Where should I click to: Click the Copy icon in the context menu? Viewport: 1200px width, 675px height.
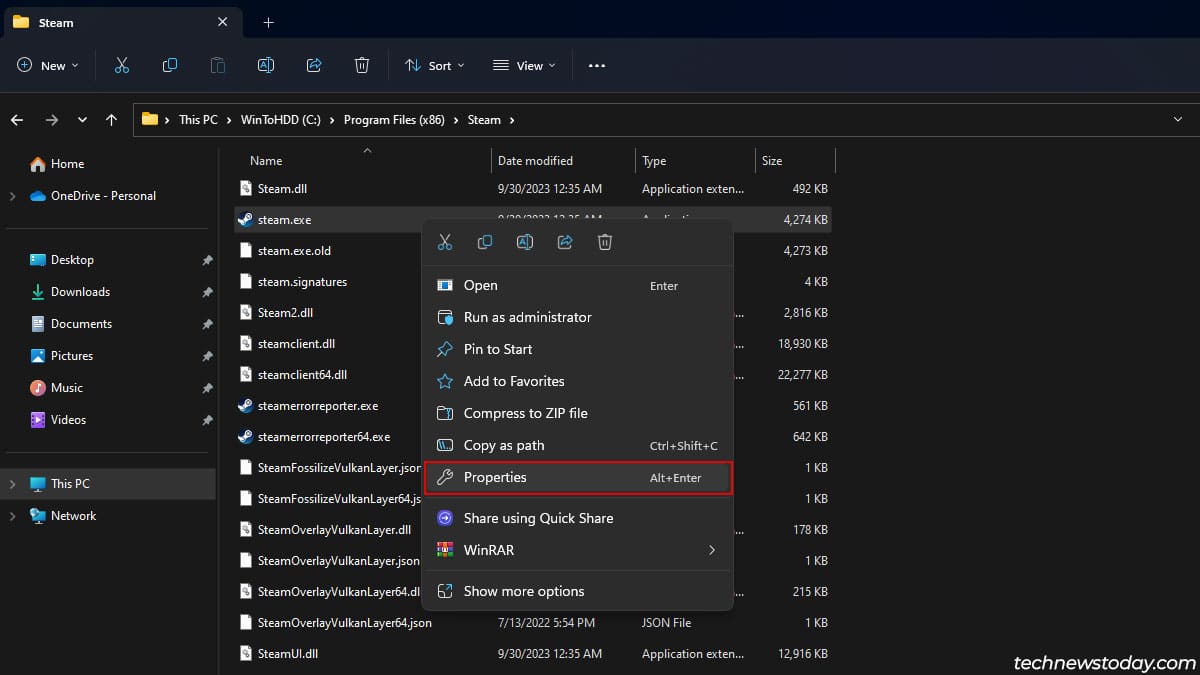485,242
